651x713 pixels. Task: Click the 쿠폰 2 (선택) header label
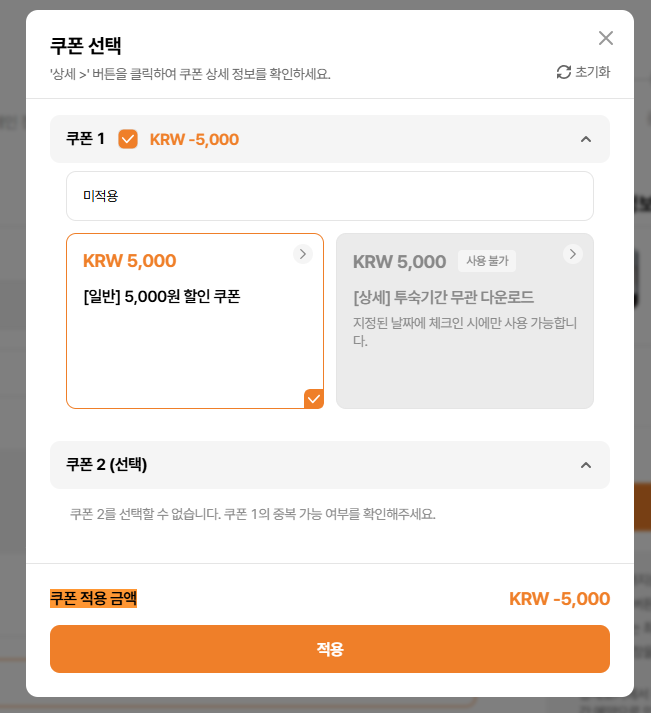coord(106,464)
